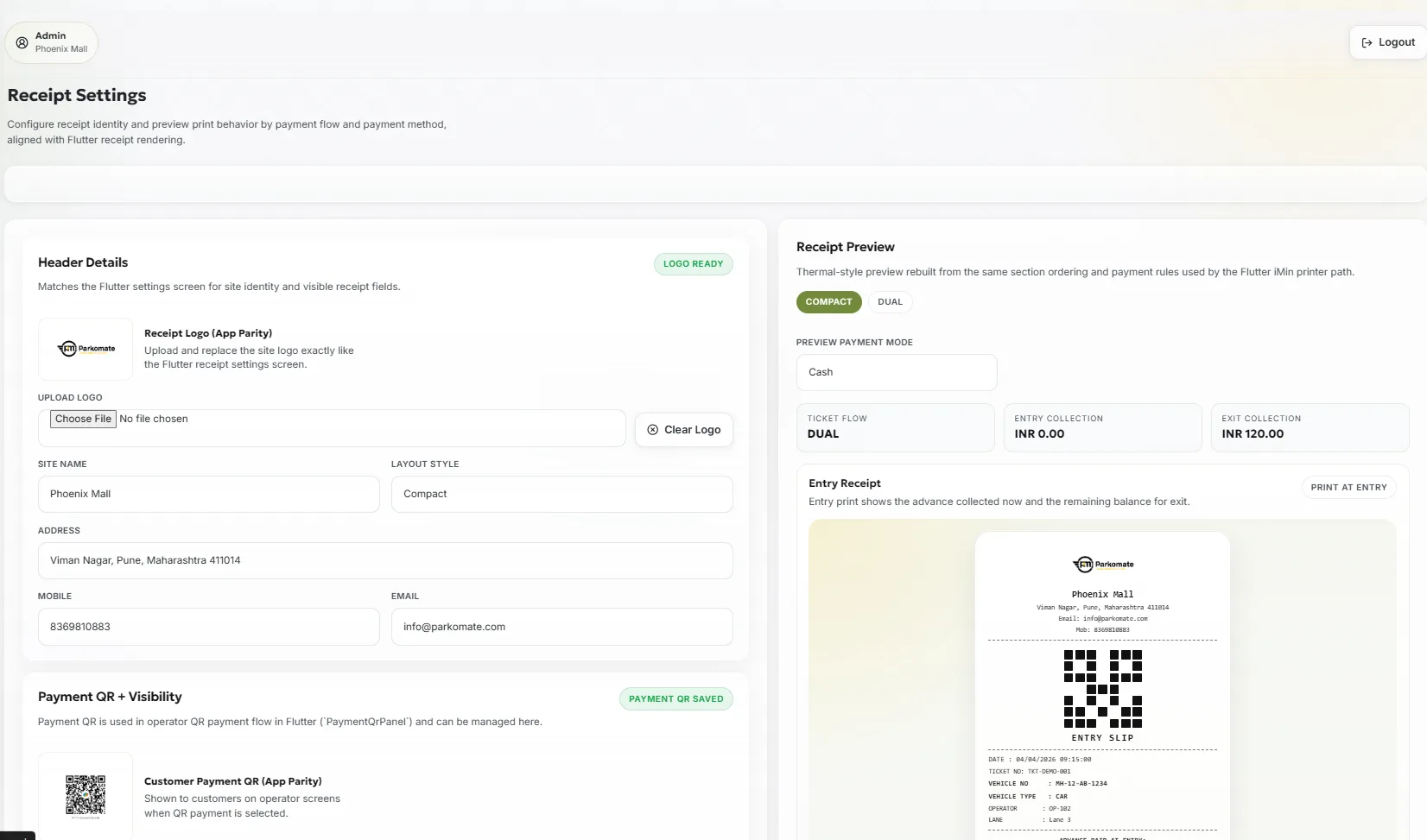Click the Customer Payment QR code thumbnail

coord(86,795)
